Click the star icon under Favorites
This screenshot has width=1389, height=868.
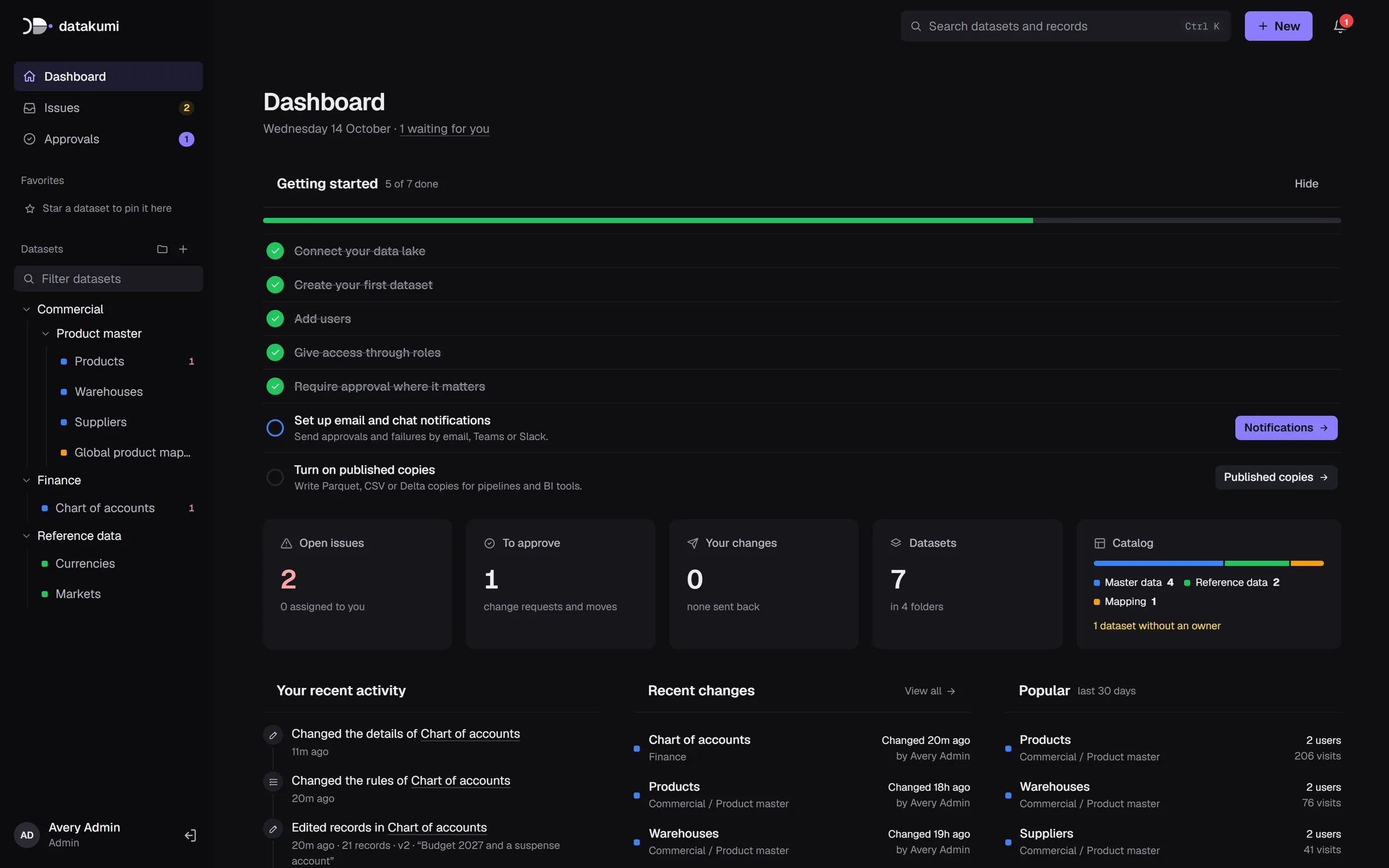tap(30, 208)
